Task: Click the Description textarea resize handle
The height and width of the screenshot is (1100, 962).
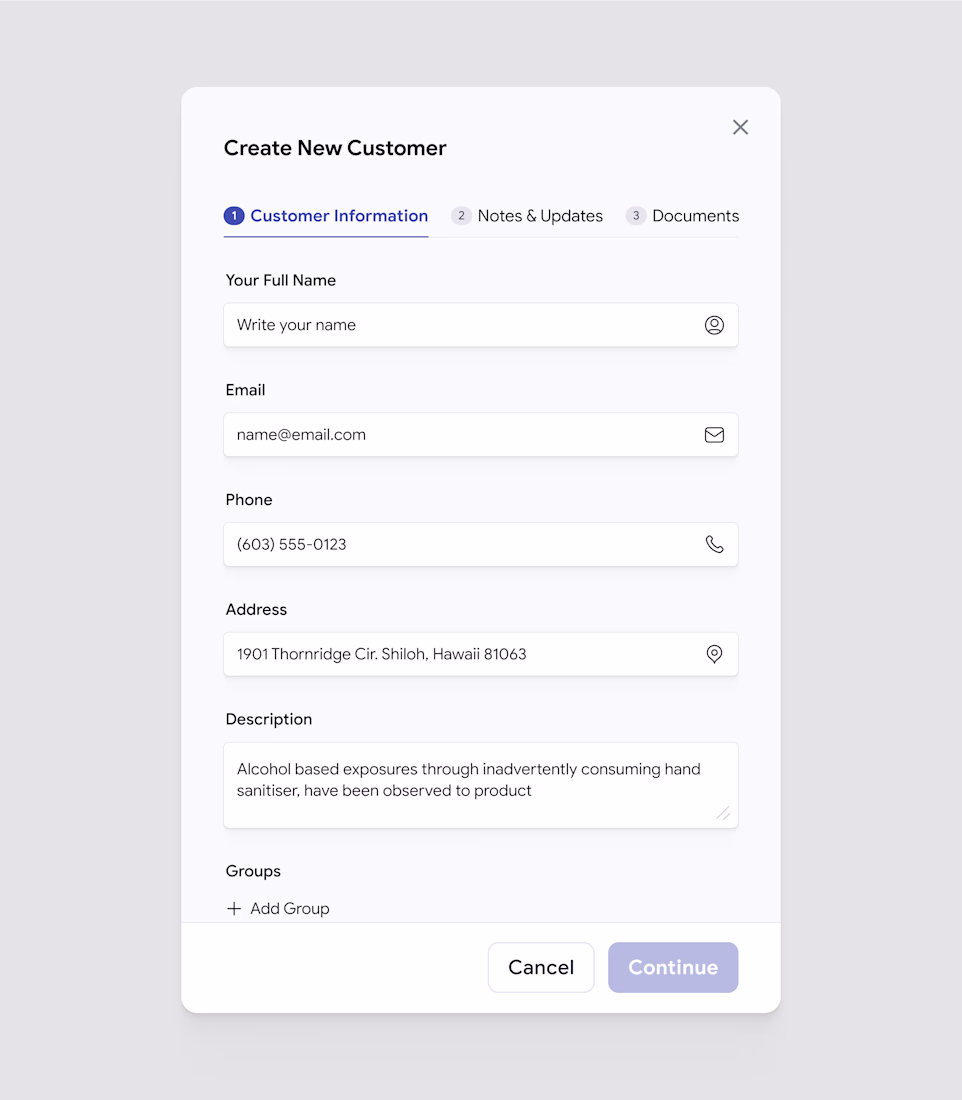Action: tap(723, 813)
